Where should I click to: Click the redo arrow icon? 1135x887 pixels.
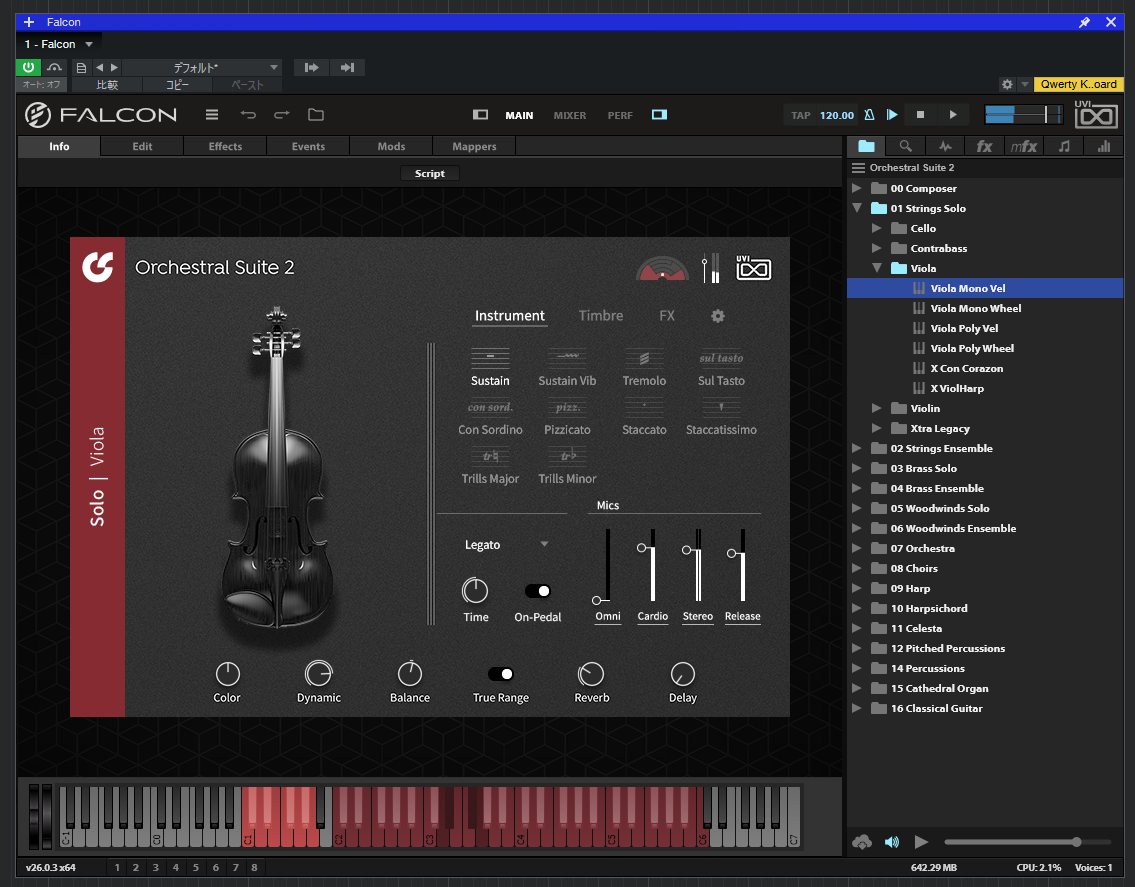(x=282, y=114)
